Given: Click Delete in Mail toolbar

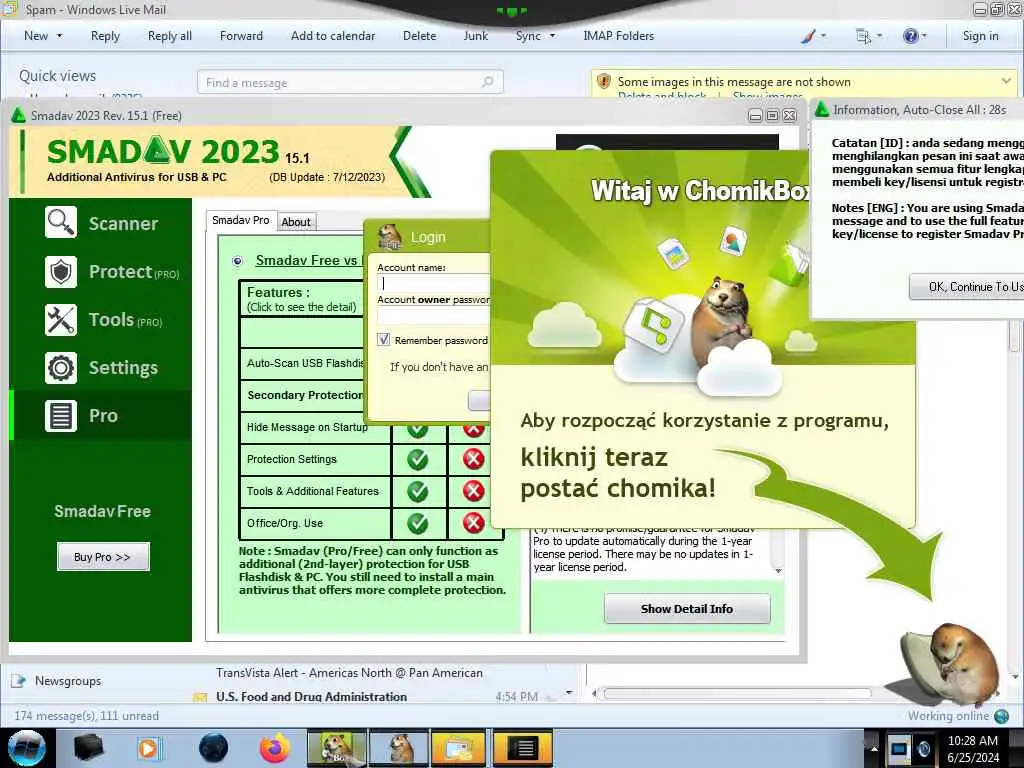Looking at the screenshot, I should (419, 36).
